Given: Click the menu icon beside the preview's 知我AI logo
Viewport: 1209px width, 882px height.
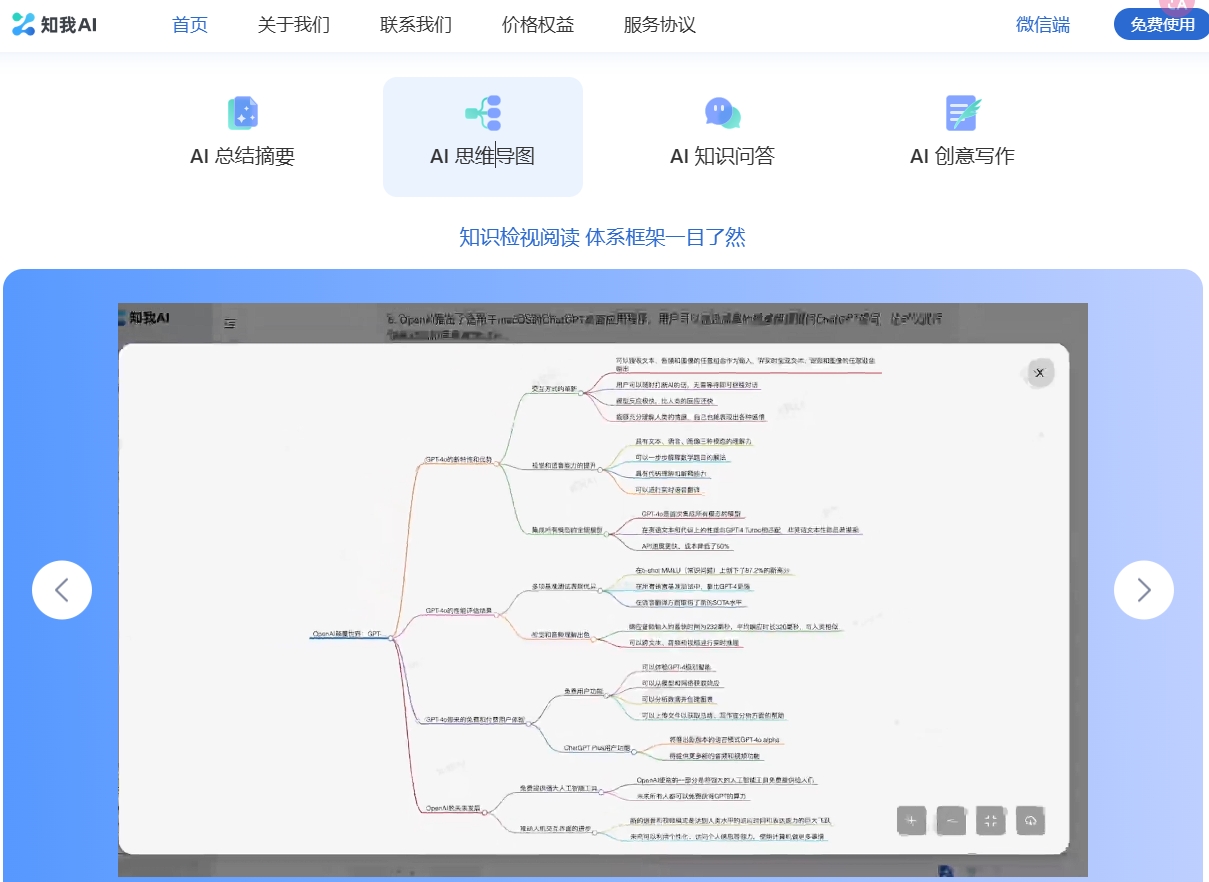Looking at the screenshot, I should pos(230,323).
